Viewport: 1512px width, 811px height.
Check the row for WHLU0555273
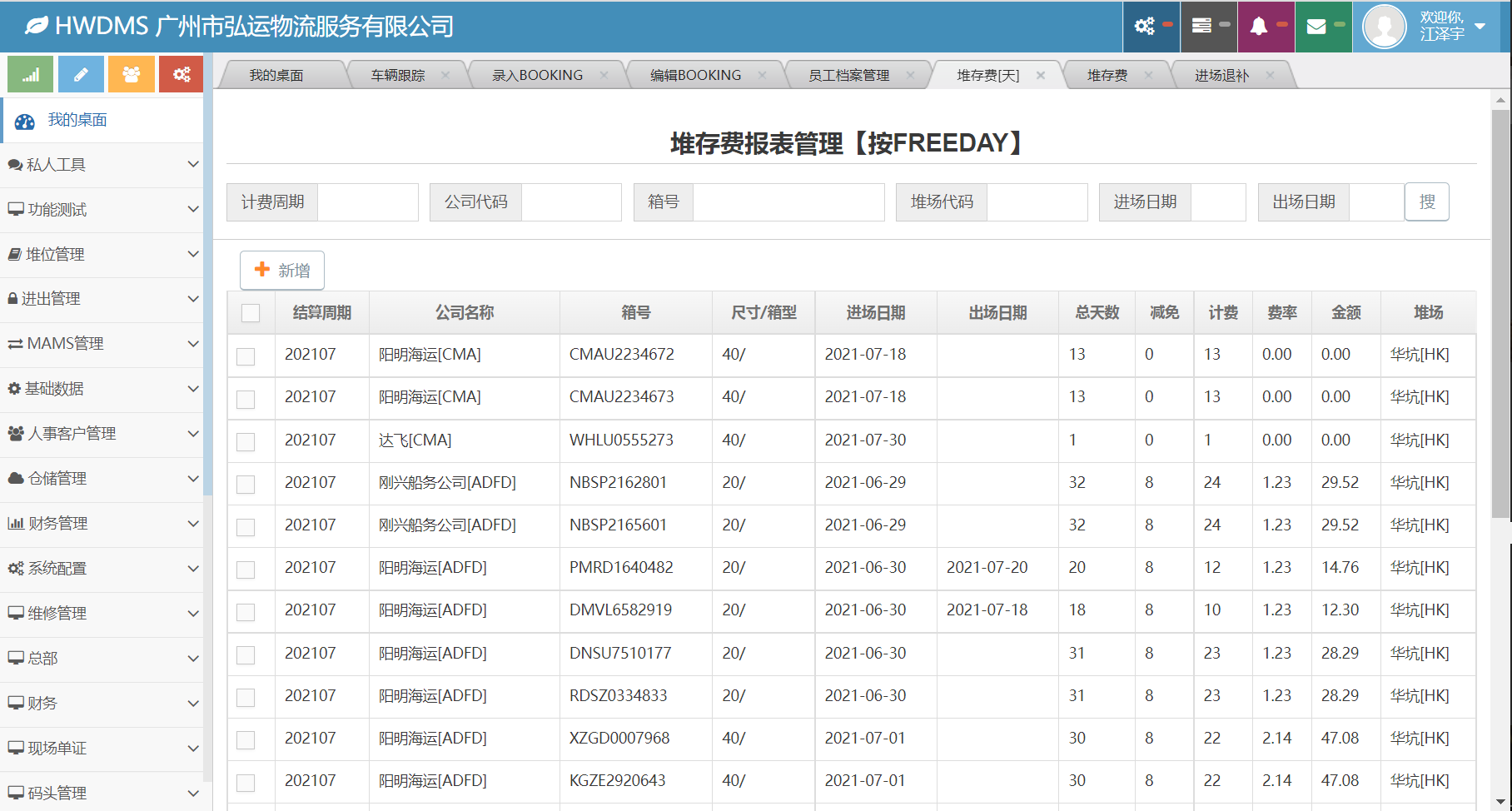246,442
